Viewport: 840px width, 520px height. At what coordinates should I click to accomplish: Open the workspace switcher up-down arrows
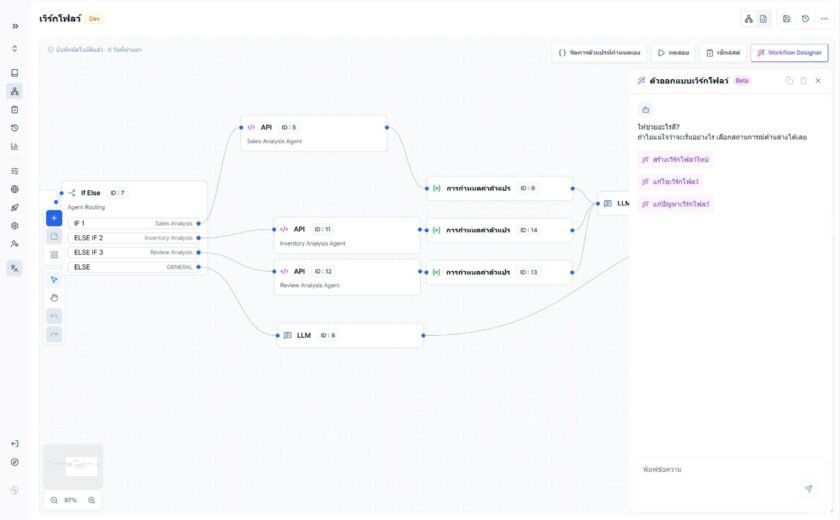pyautogui.click(x=14, y=48)
